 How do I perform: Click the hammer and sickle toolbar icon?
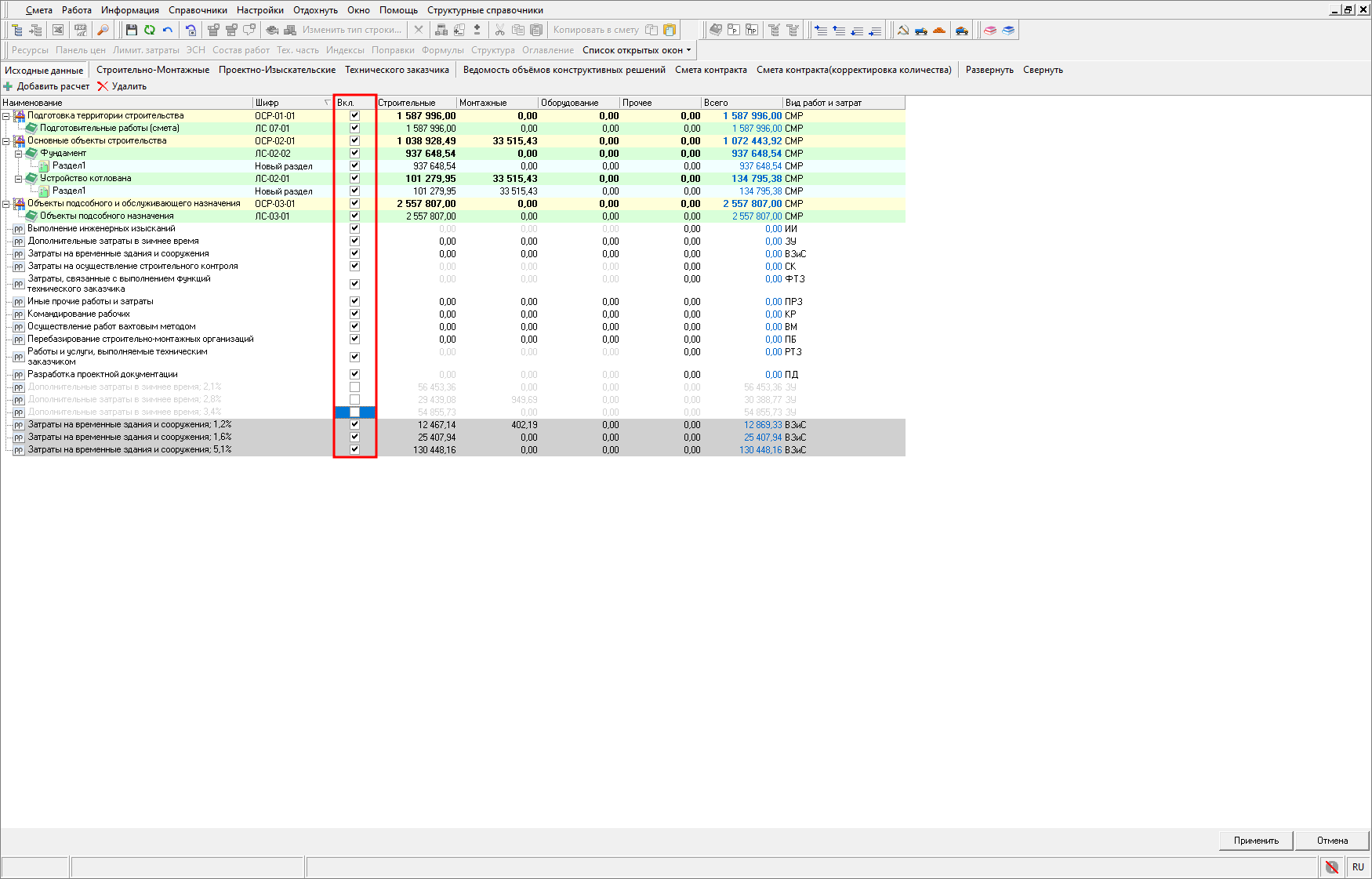tap(903, 30)
